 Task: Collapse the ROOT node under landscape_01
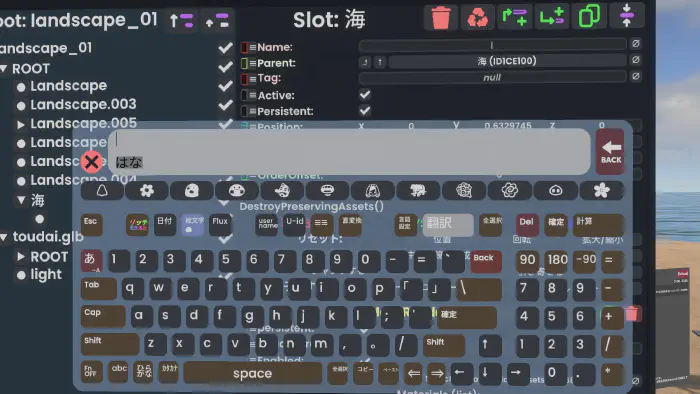[x=4, y=69]
